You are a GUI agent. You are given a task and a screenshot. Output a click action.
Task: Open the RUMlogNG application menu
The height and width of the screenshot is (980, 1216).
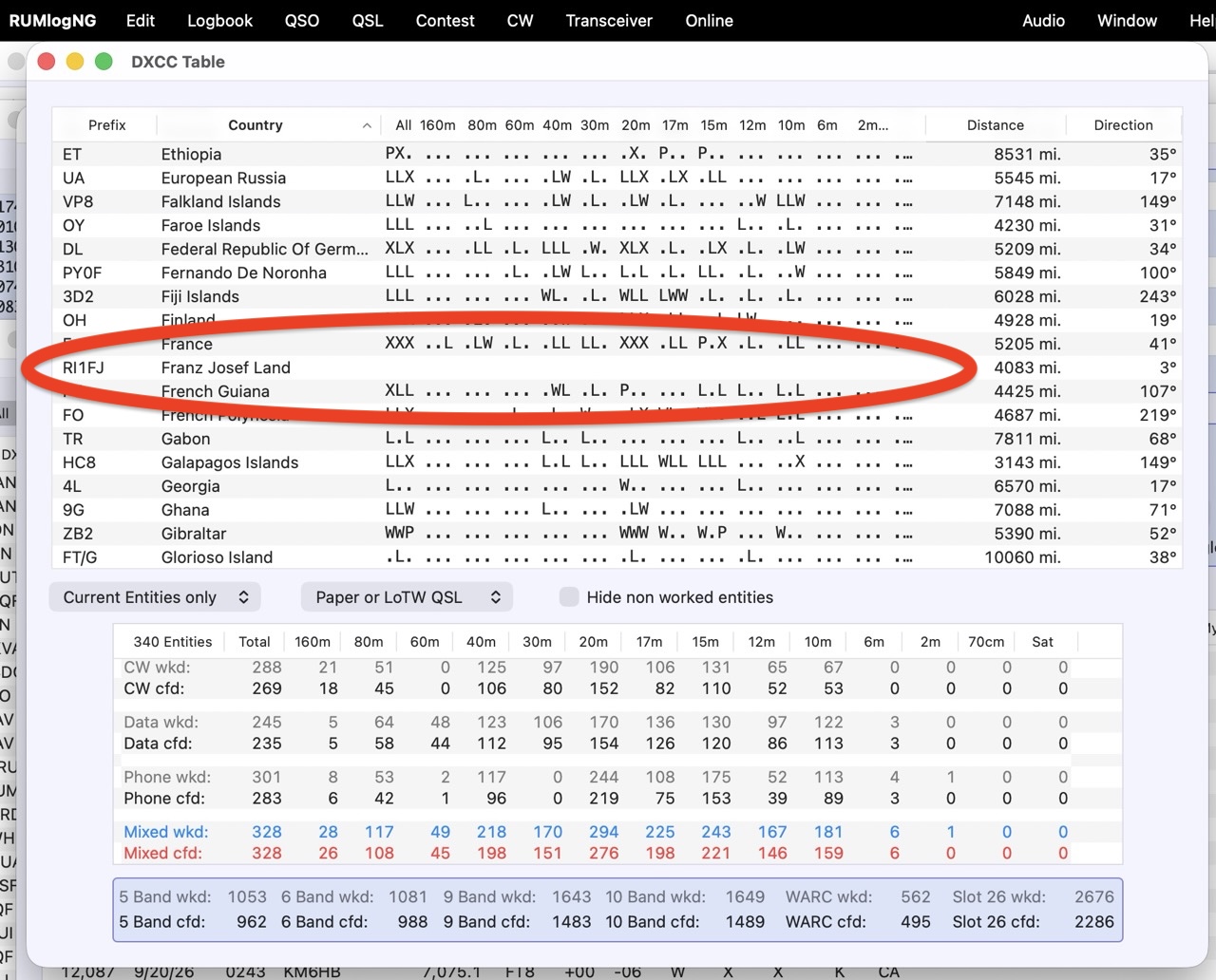(52, 20)
